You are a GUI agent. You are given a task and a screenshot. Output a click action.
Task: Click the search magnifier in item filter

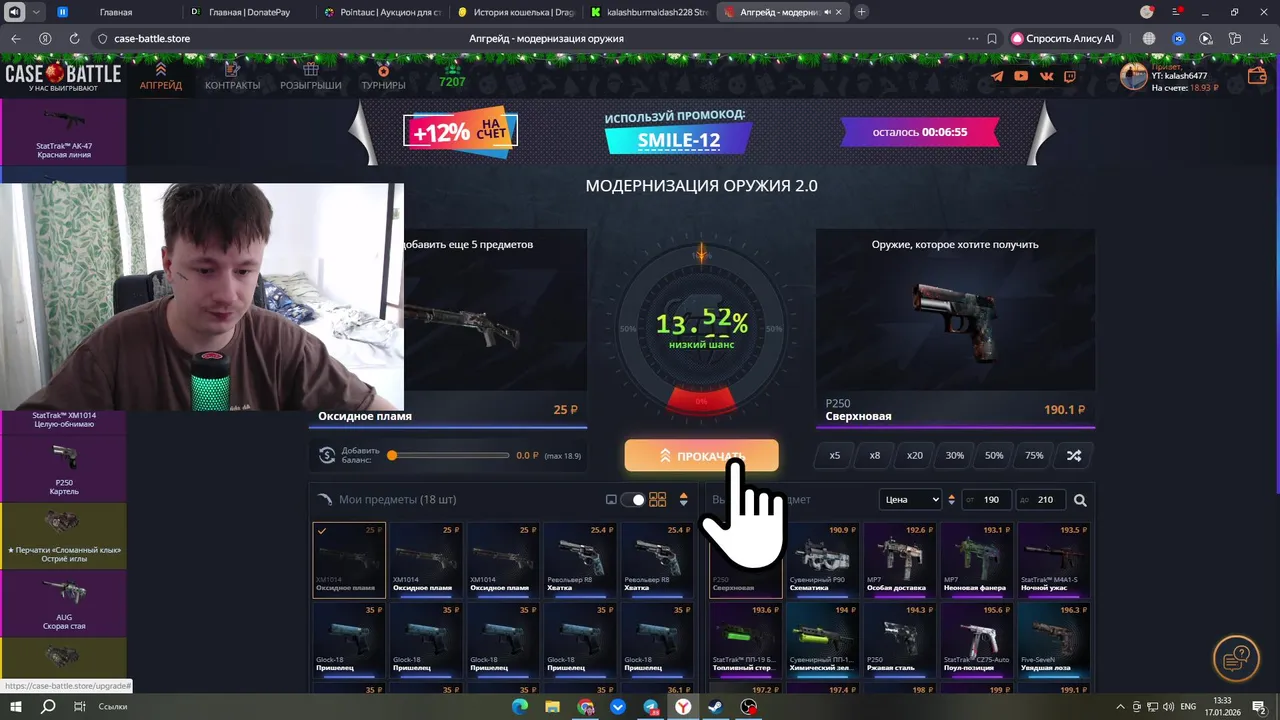pos(1080,500)
